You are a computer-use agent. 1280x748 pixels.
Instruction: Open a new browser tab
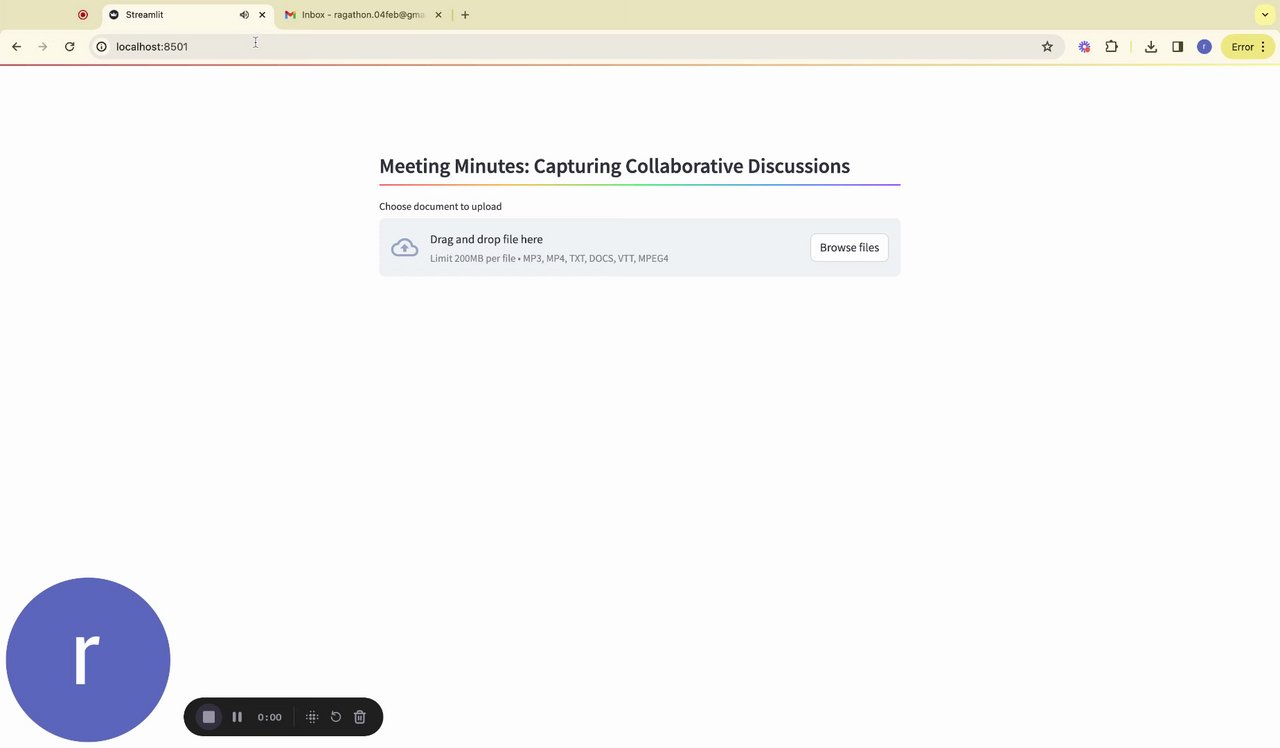(465, 15)
